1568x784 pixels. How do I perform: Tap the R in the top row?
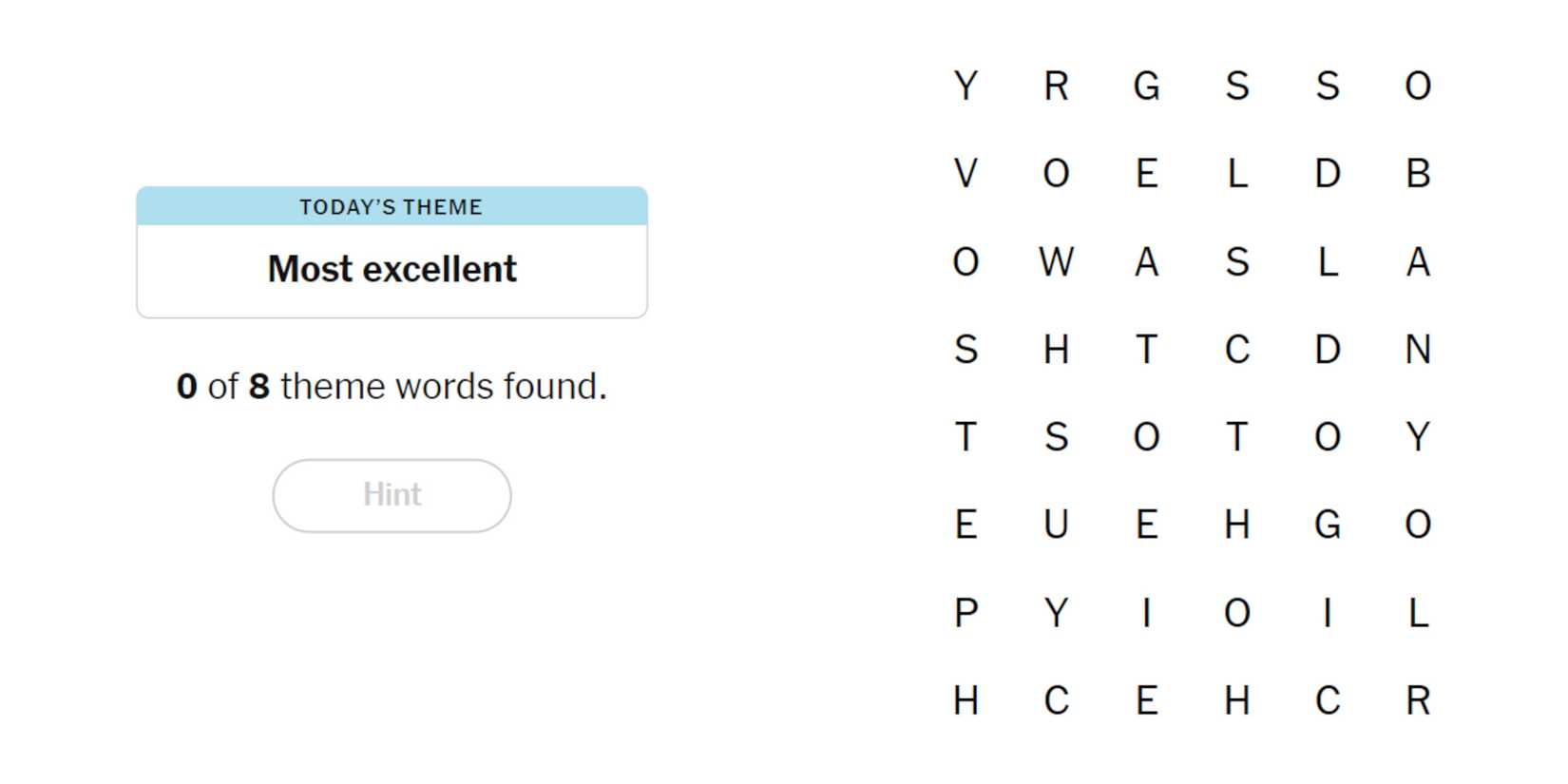(x=1056, y=86)
